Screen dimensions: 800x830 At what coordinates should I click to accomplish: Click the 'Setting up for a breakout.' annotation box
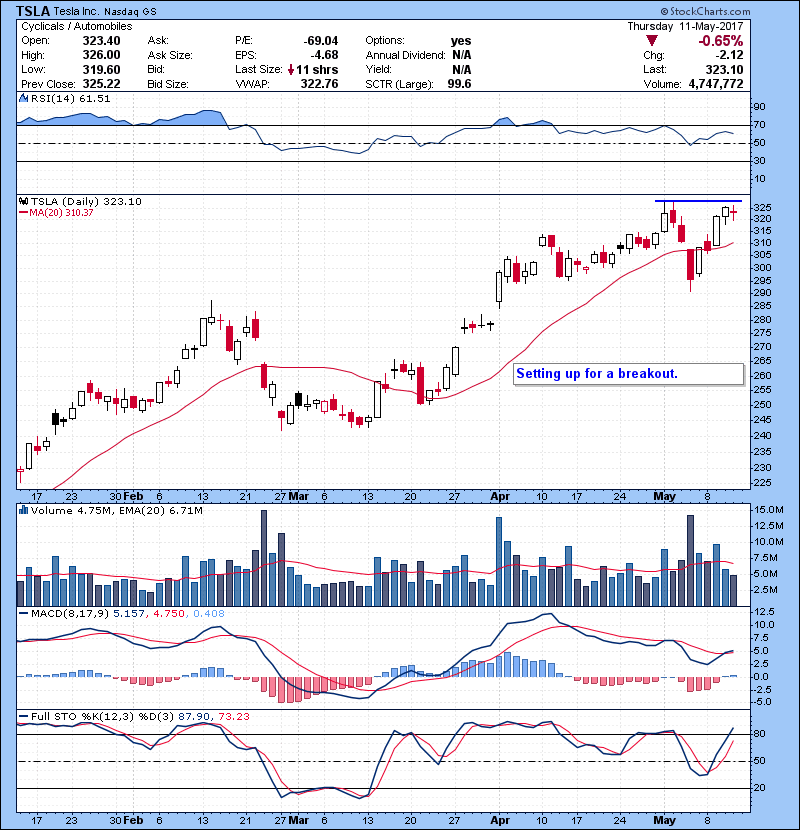[628, 374]
